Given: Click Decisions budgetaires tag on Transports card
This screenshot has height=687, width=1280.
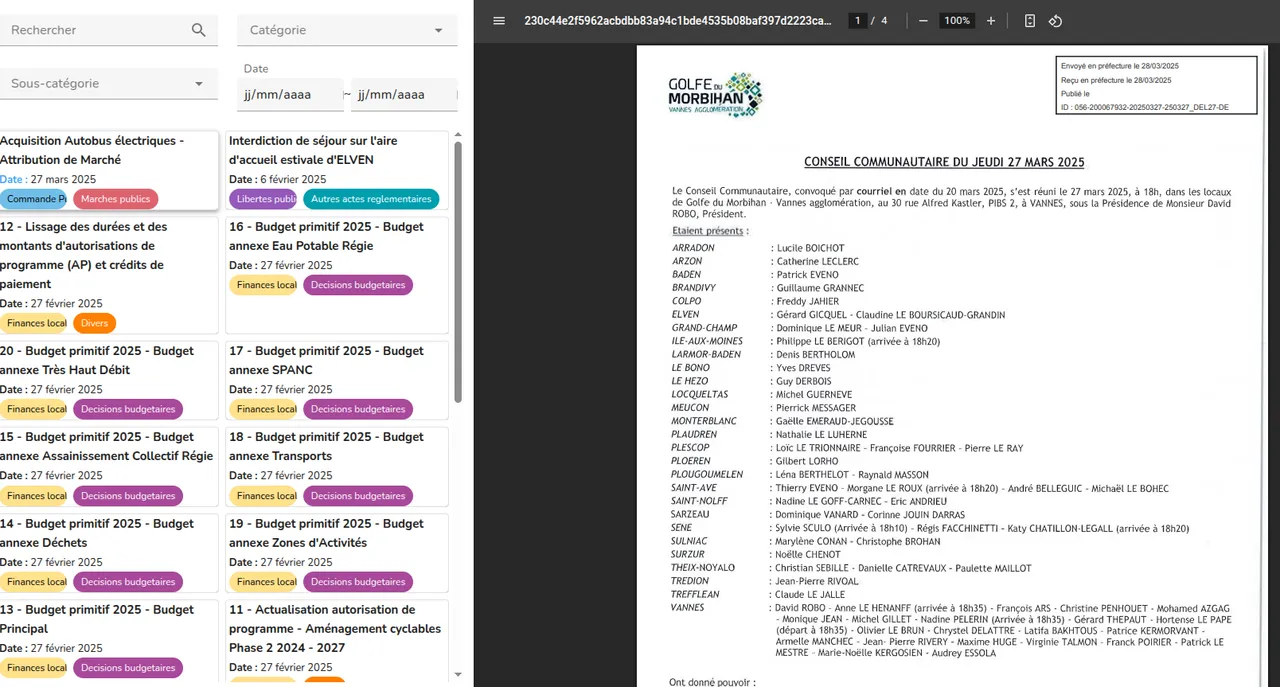Looking at the screenshot, I should click(358, 496).
